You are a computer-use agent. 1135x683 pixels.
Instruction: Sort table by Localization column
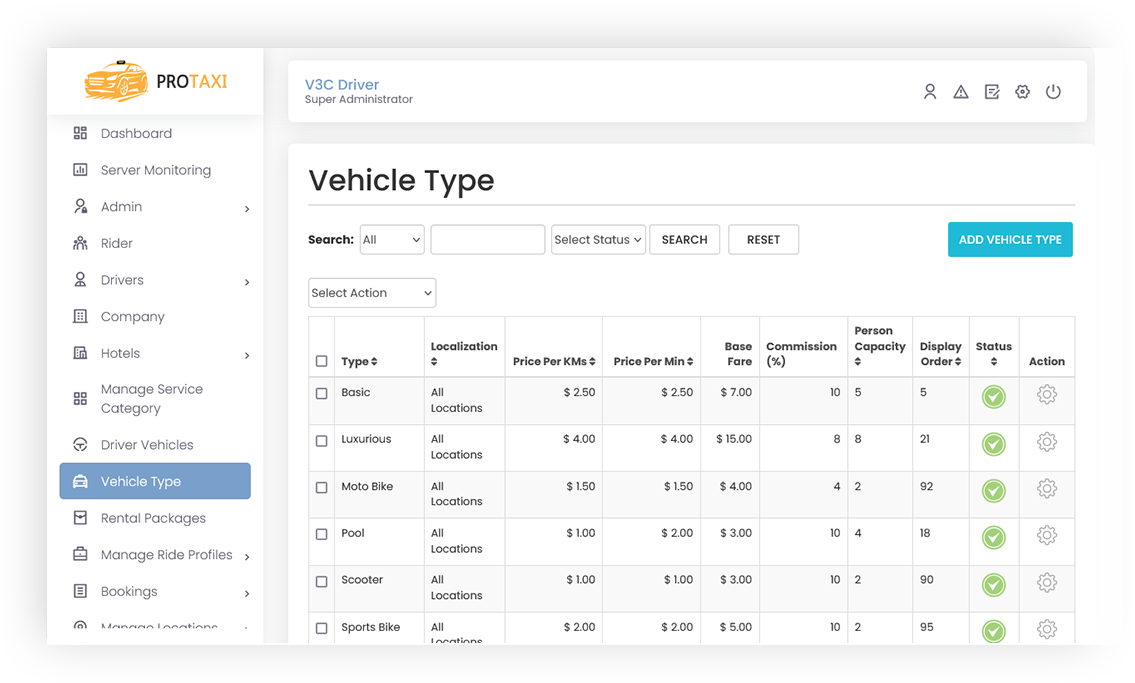point(464,354)
